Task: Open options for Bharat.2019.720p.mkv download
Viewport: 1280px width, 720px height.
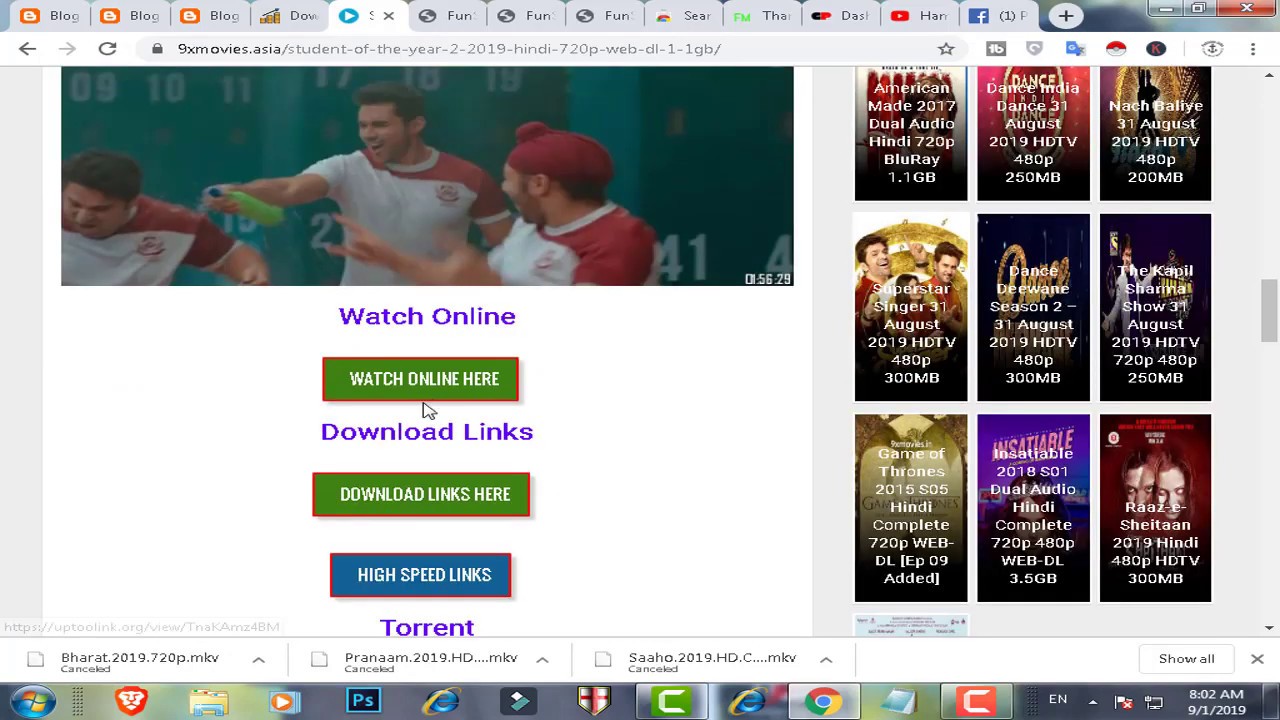Action: coord(258,659)
